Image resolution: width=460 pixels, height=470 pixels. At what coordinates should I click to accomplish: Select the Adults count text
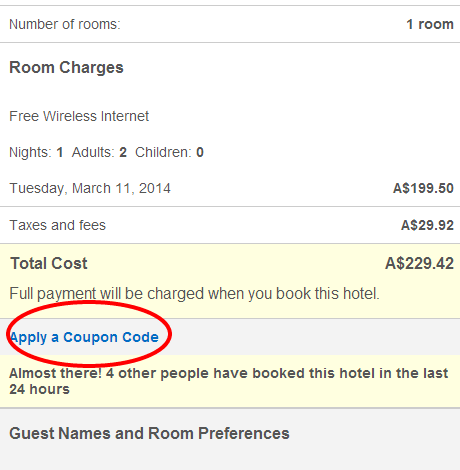pos(99,152)
